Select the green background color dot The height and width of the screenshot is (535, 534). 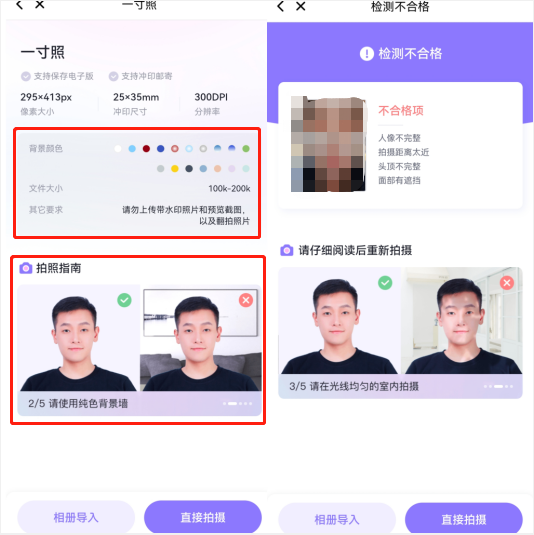tap(246, 148)
